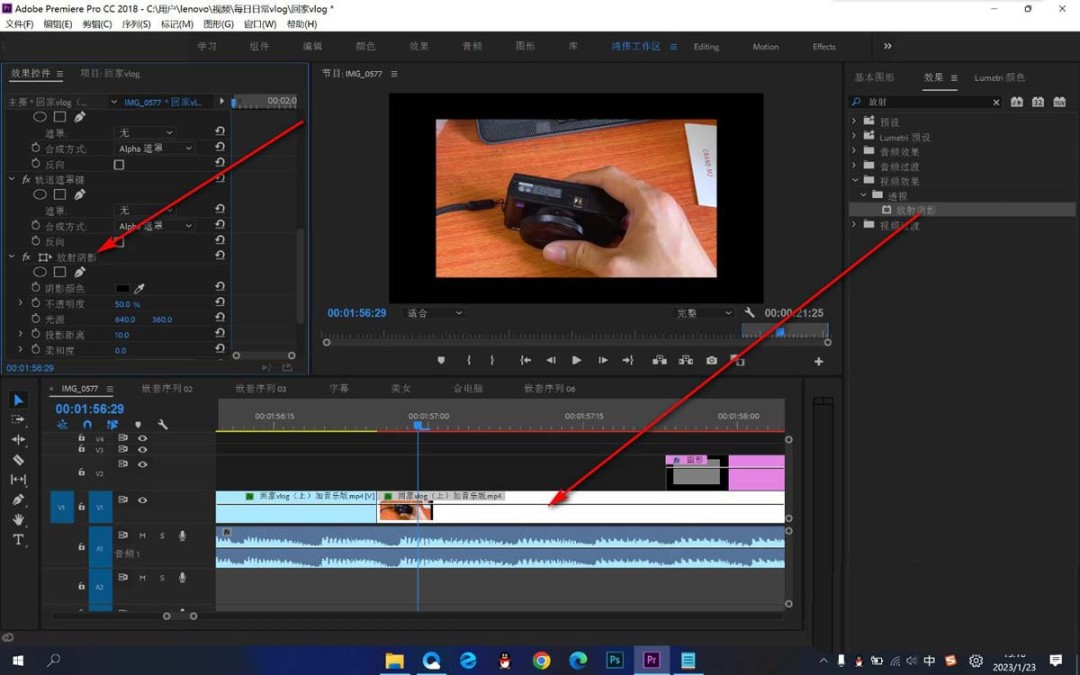Select the Razor tool in timeline toolbar
Image resolution: width=1080 pixels, height=675 pixels.
pyautogui.click(x=19, y=459)
